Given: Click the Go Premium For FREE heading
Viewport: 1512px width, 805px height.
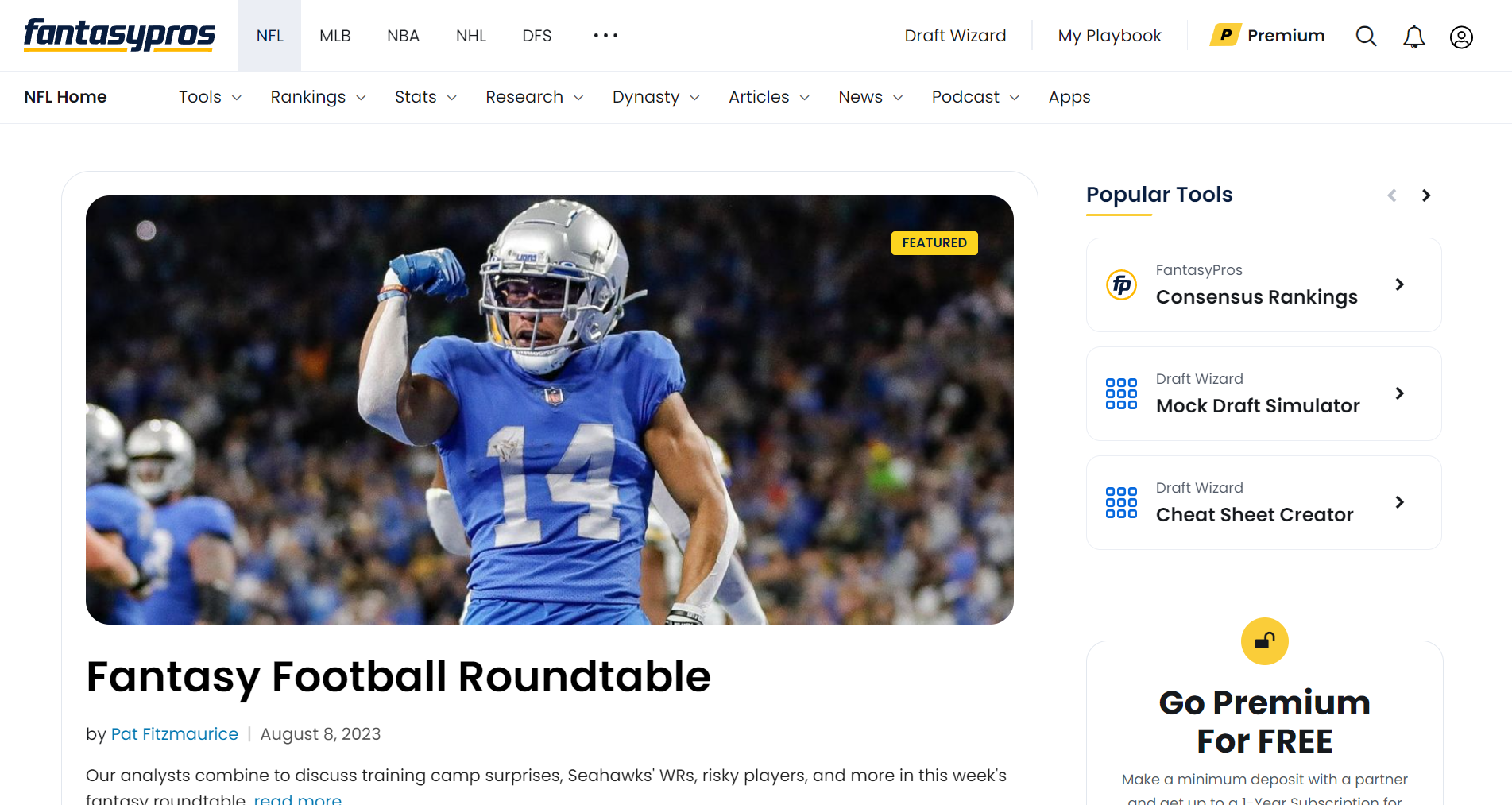Looking at the screenshot, I should [x=1265, y=722].
